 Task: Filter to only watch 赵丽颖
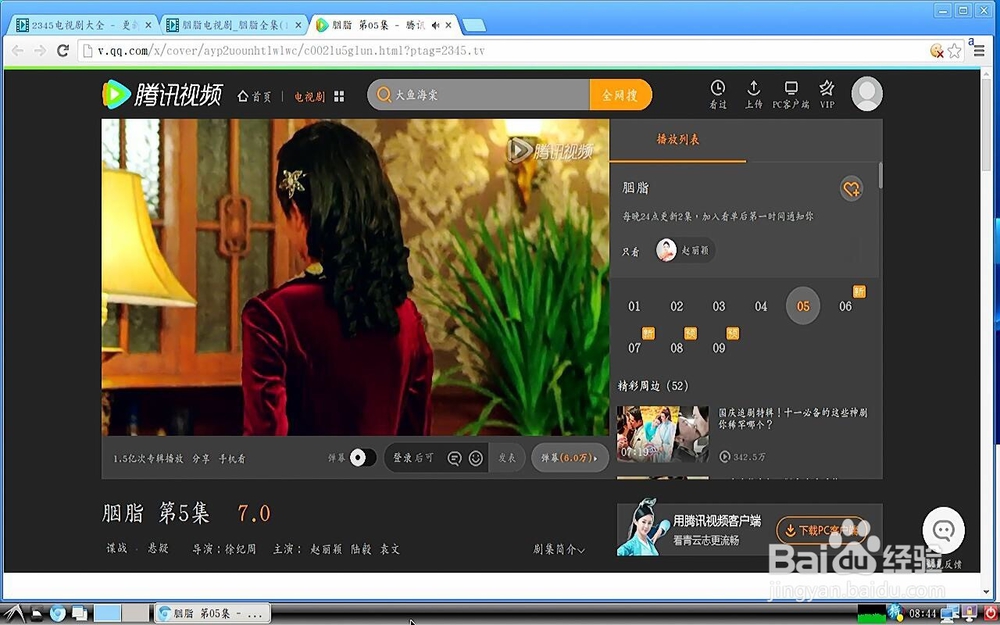point(686,250)
